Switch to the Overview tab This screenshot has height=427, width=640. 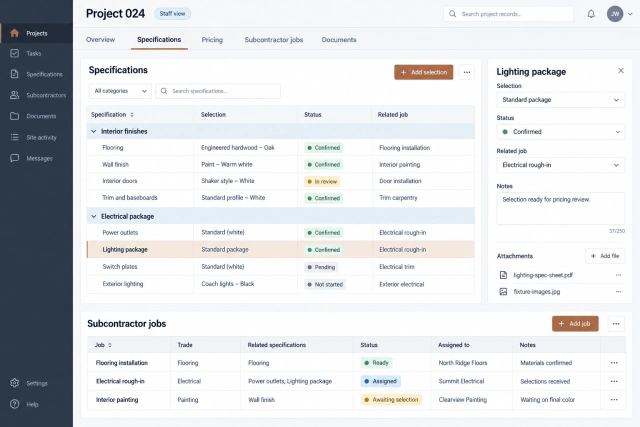(100, 40)
